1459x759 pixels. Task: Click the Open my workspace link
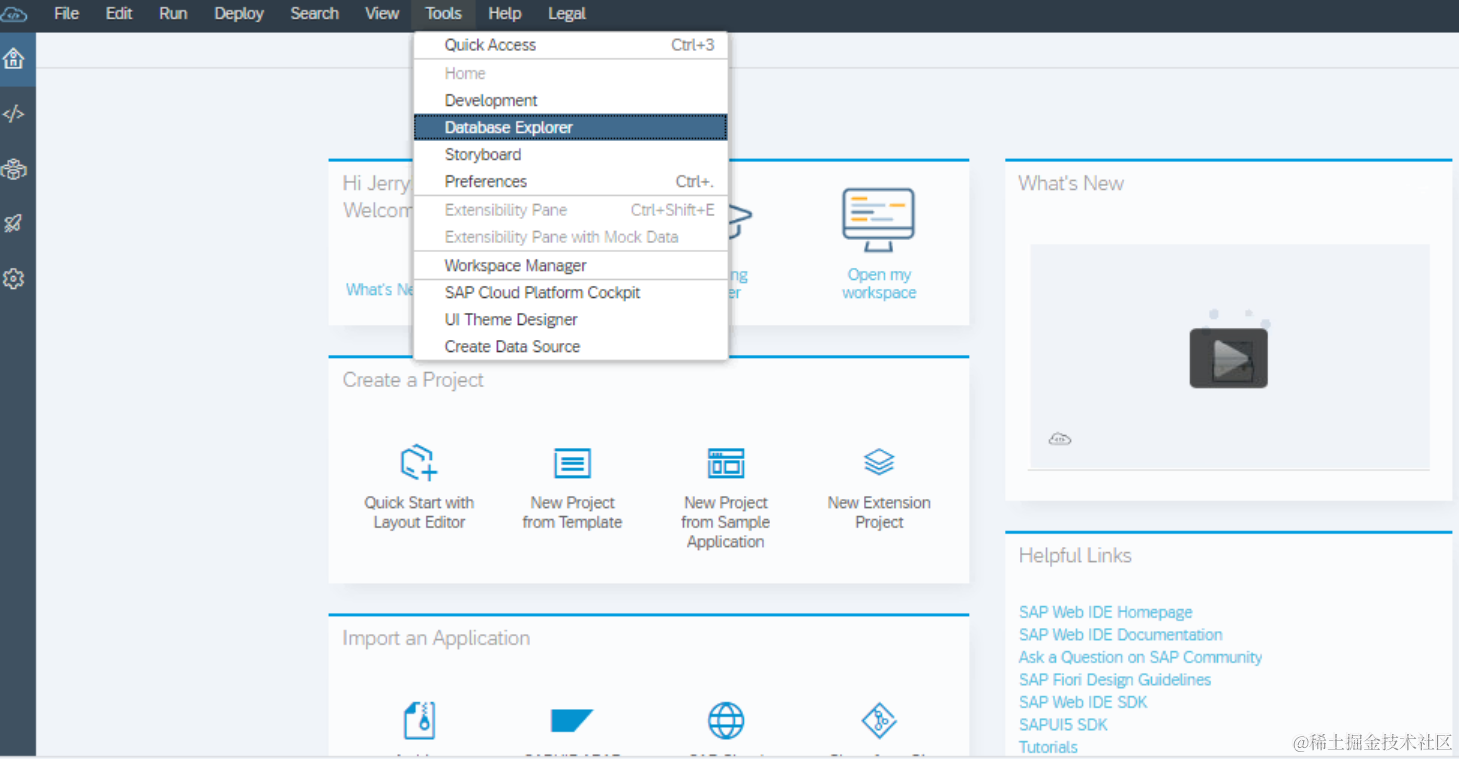click(x=879, y=284)
